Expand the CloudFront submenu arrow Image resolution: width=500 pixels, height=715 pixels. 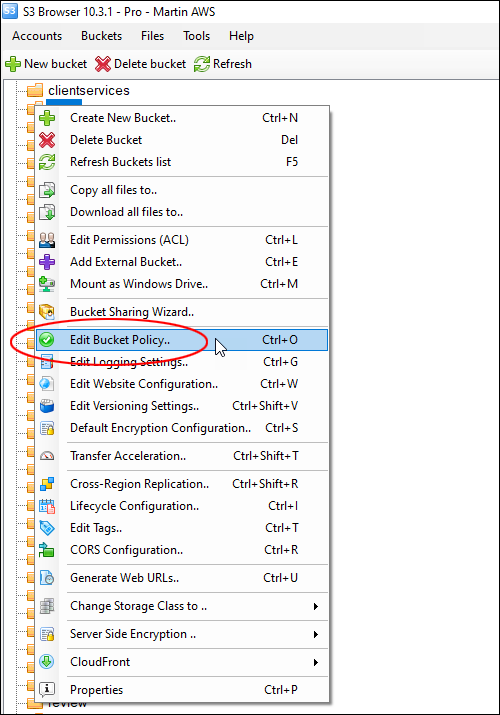coord(315,662)
